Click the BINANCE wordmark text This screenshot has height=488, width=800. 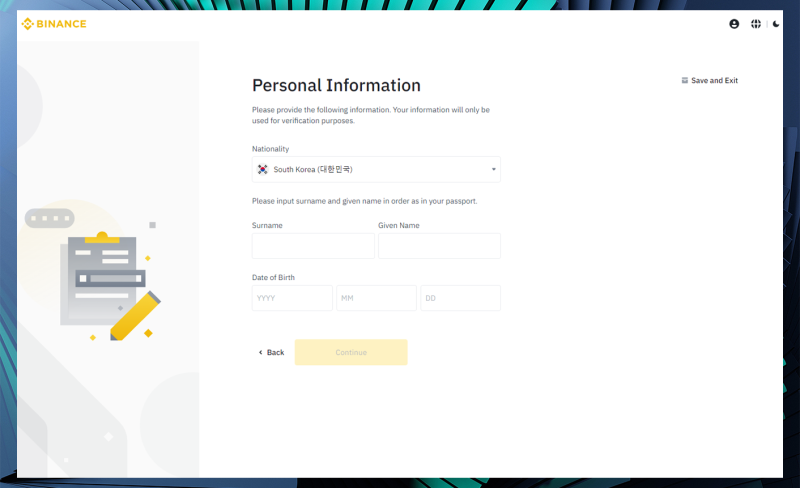pos(61,24)
